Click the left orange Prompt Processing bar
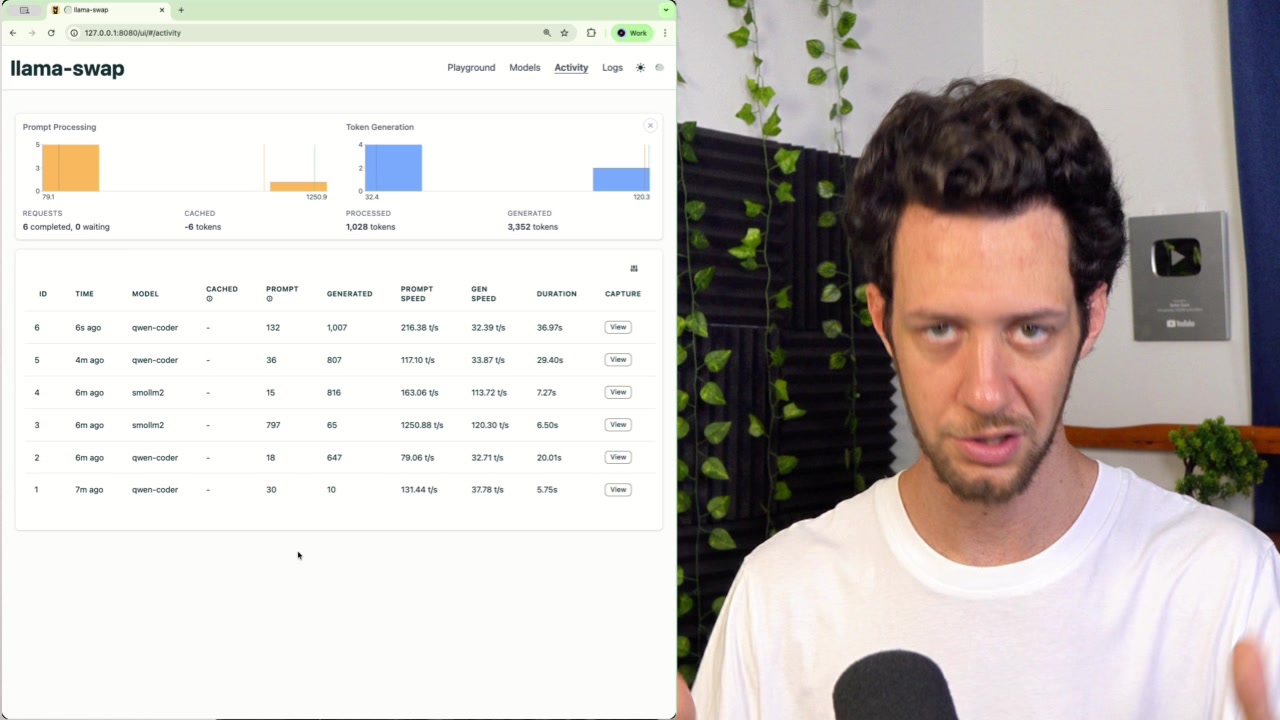The width and height of the screenshot is (1280, 720). 70,168
